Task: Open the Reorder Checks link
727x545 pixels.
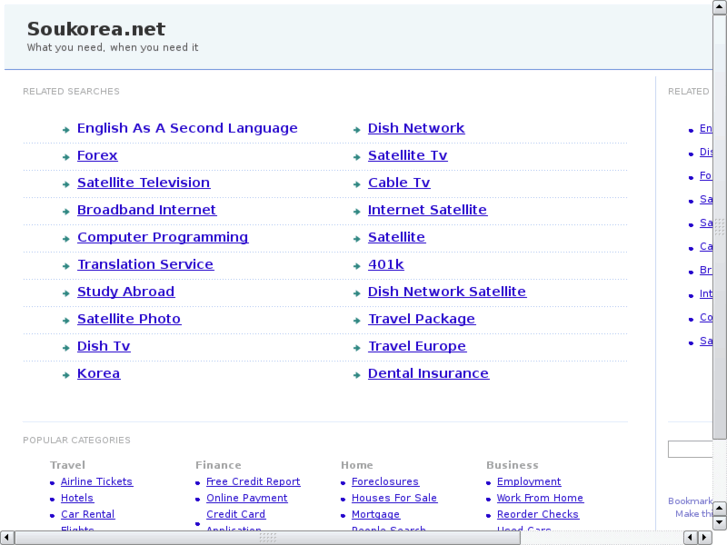Action: 538,514
